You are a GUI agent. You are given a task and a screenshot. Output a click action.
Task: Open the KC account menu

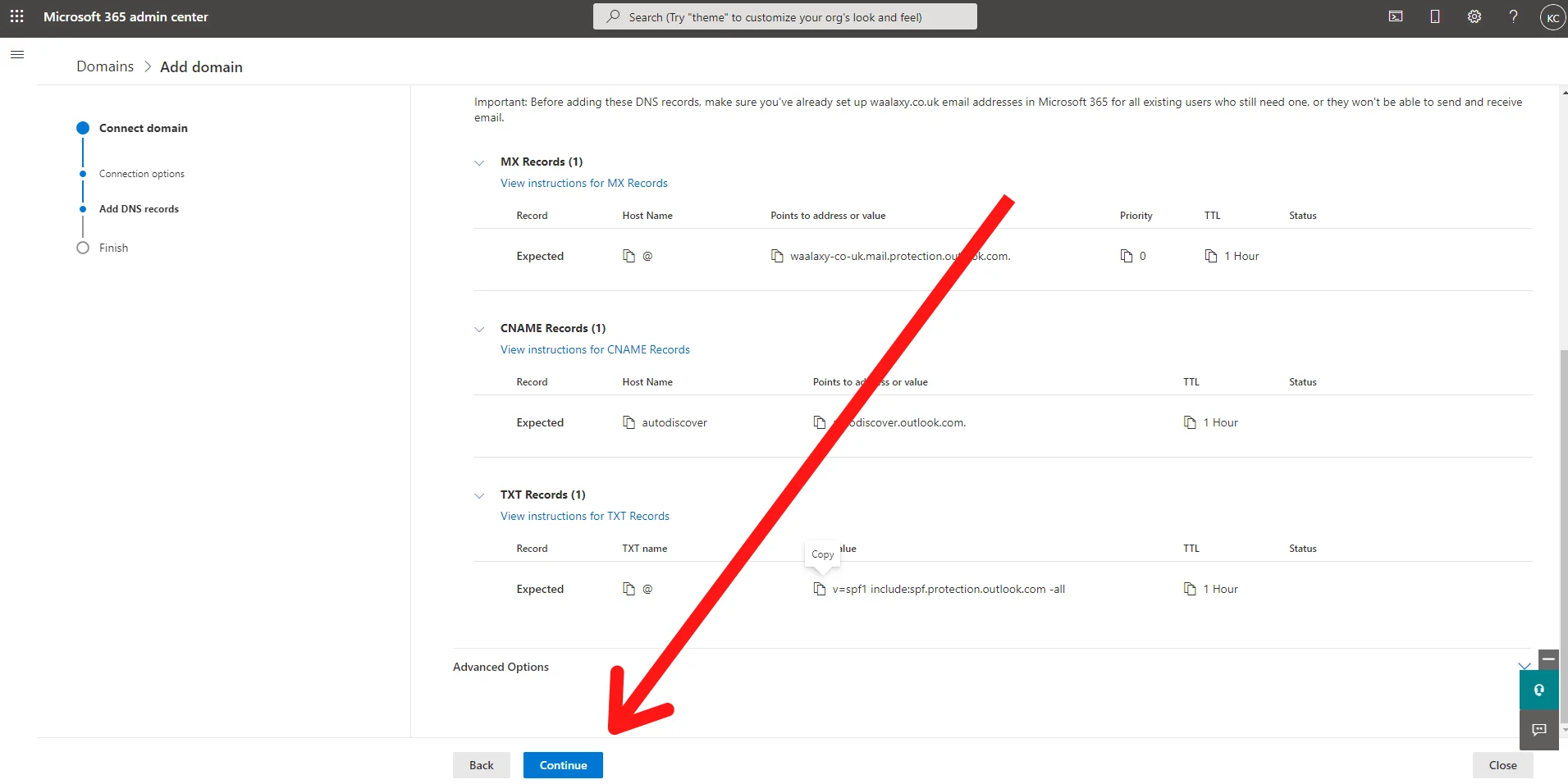[1552, 17]
